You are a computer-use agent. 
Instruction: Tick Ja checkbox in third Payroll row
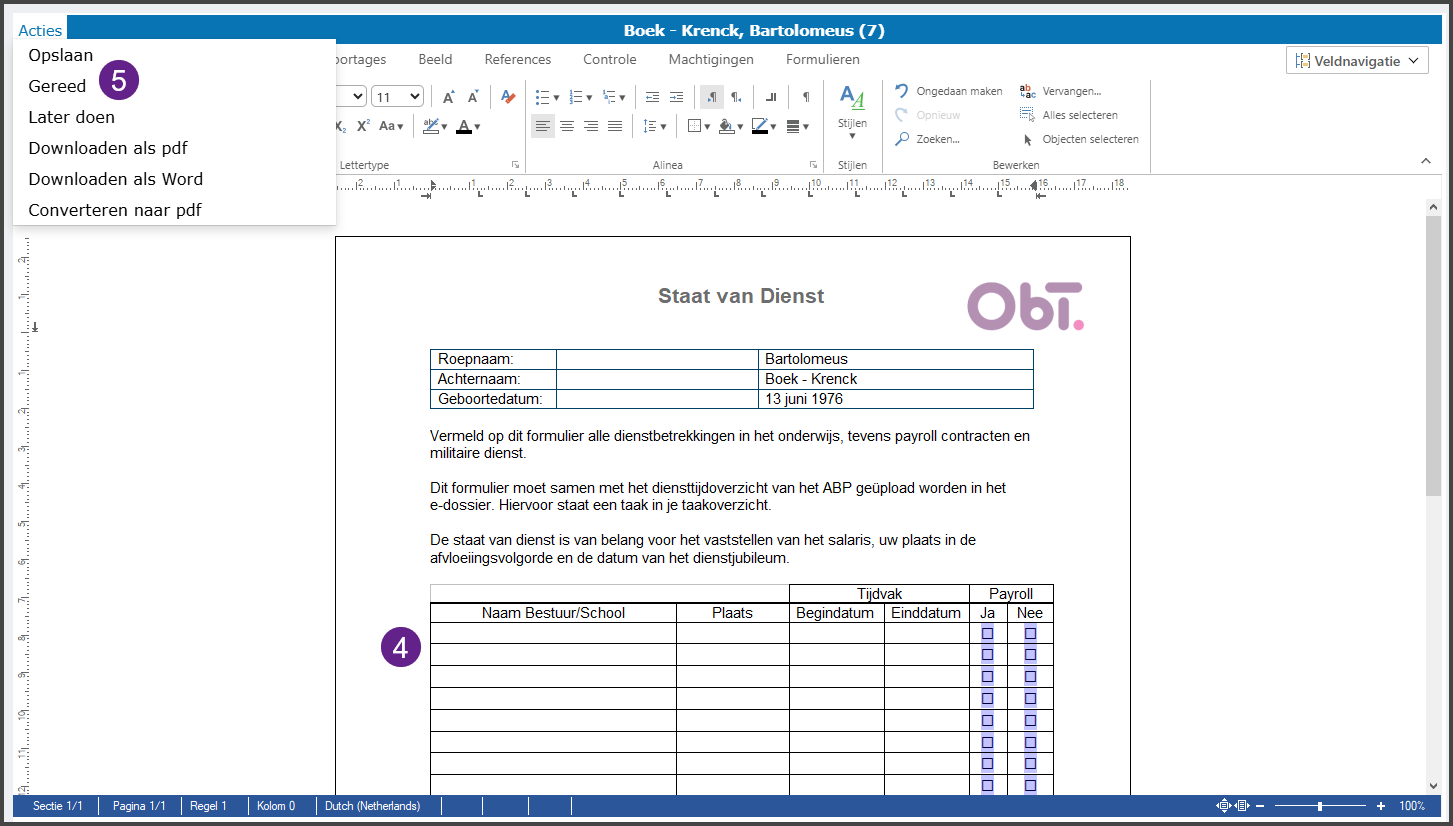[x=988, y=677]
